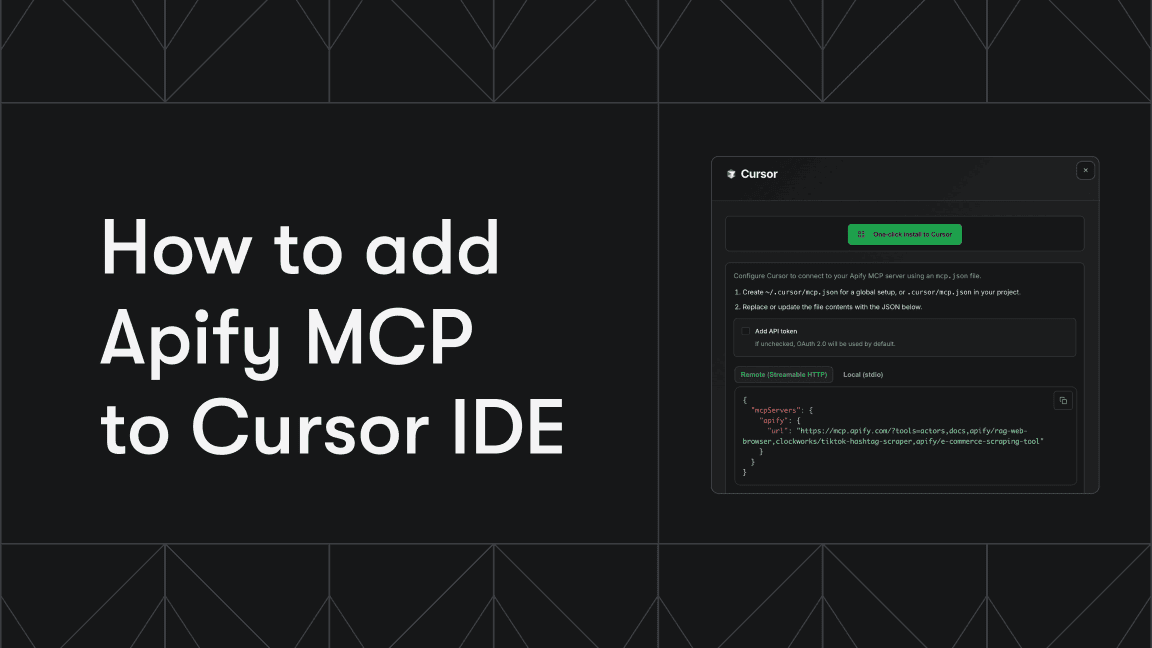Click the Cursor title text in the header
Viewport: 1152px width, 648px height.
pos(760,174)
